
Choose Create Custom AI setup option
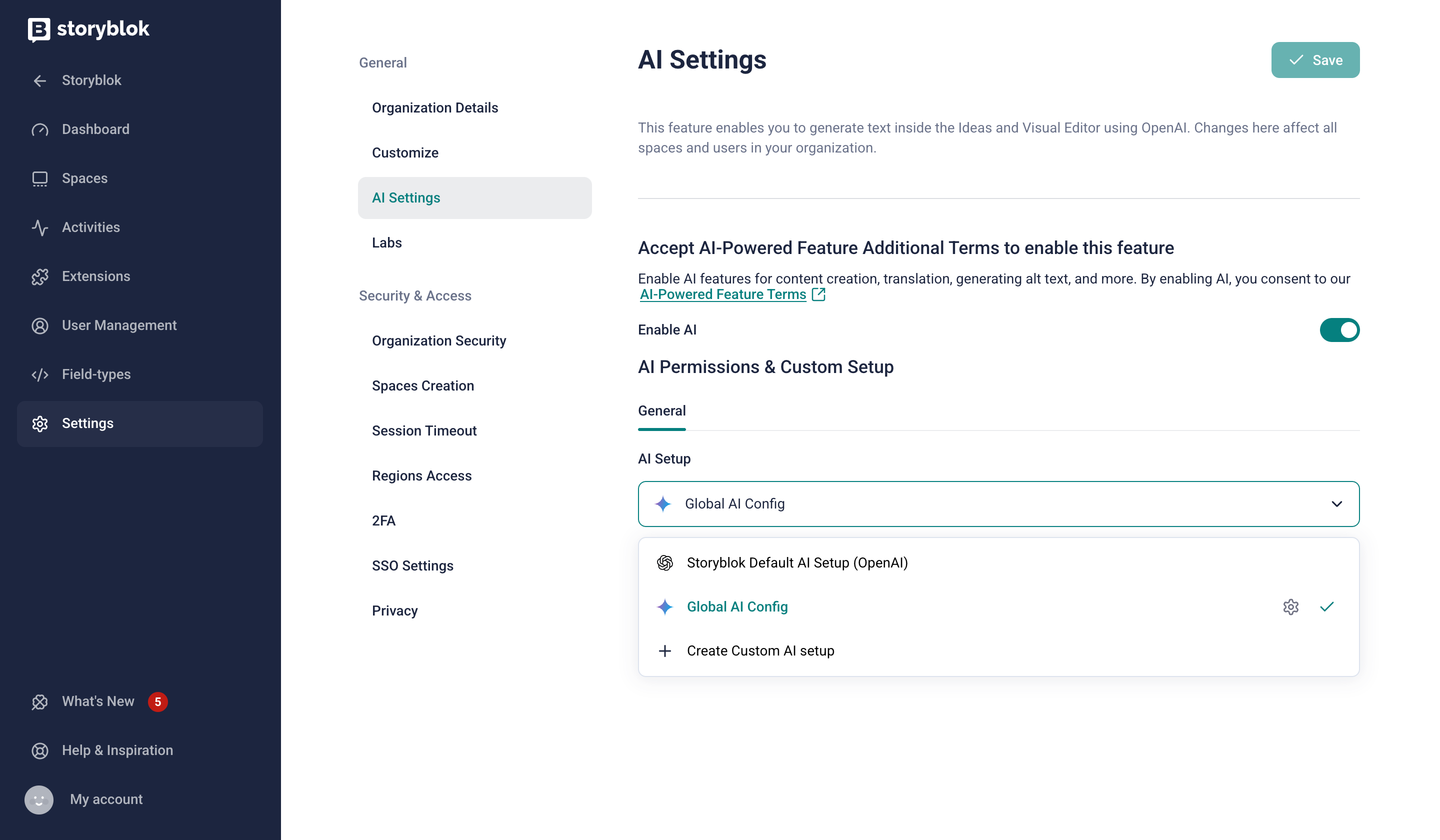point(760,651)
